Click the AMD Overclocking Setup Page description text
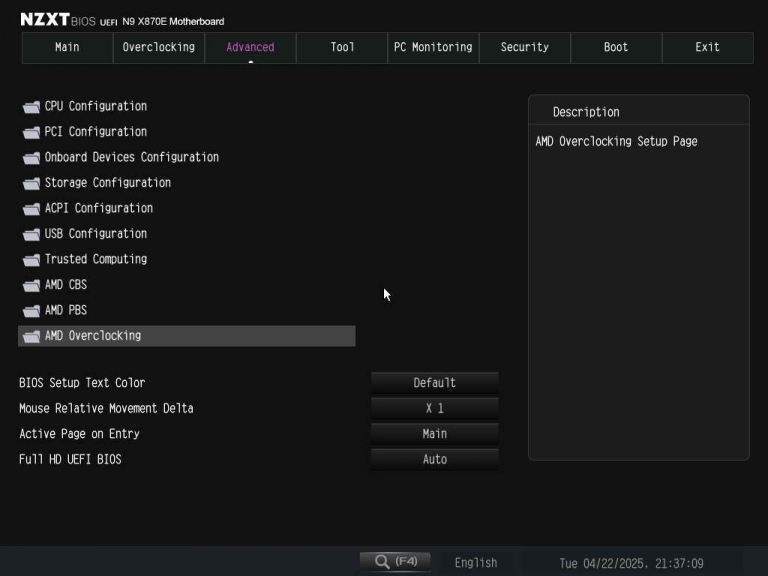Viewport: 768px width, 576px height. (x=616, y=142)
